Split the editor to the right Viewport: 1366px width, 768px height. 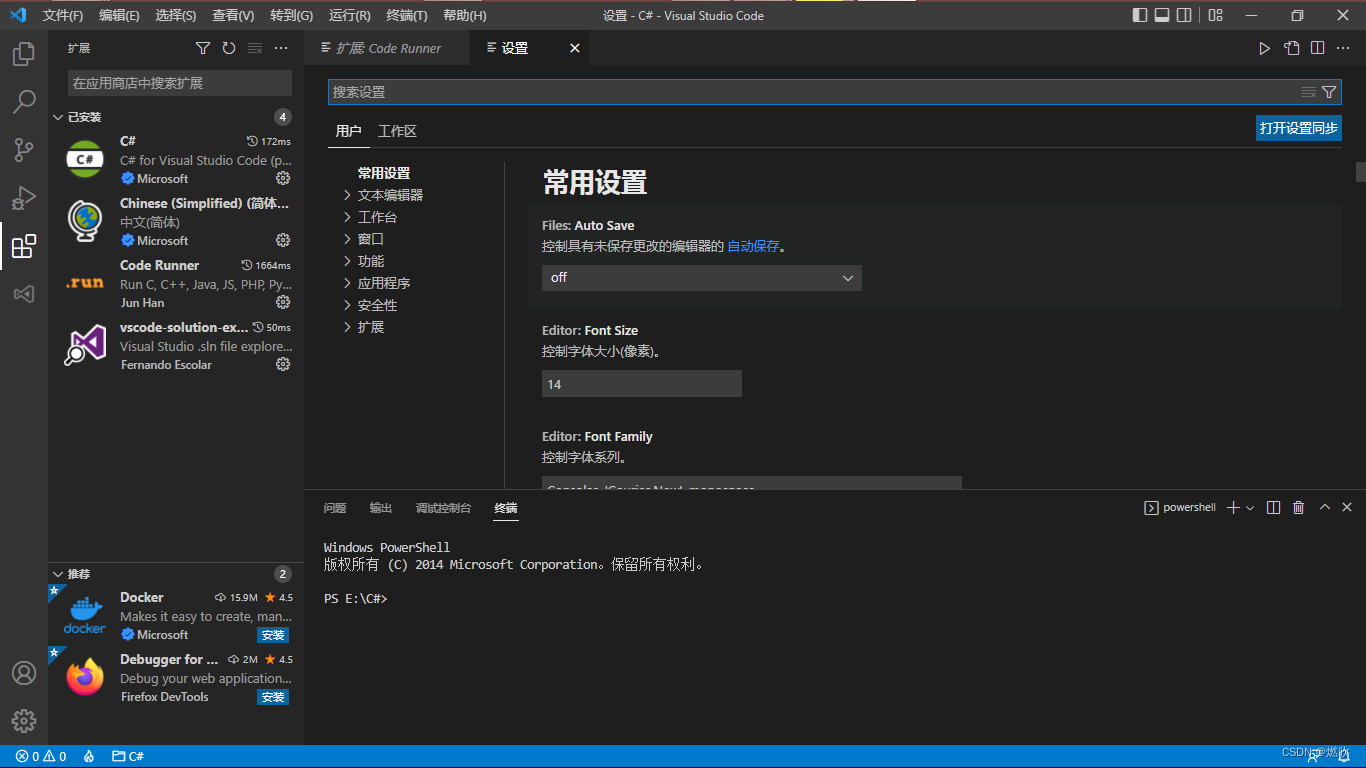pyautogui.click(x=1318, y=48)
